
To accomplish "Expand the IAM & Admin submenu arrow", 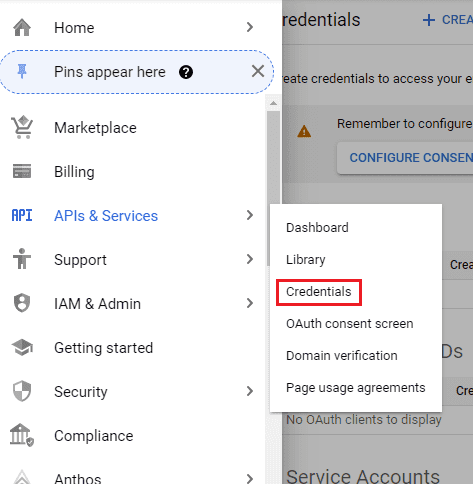I will [250, 303].
